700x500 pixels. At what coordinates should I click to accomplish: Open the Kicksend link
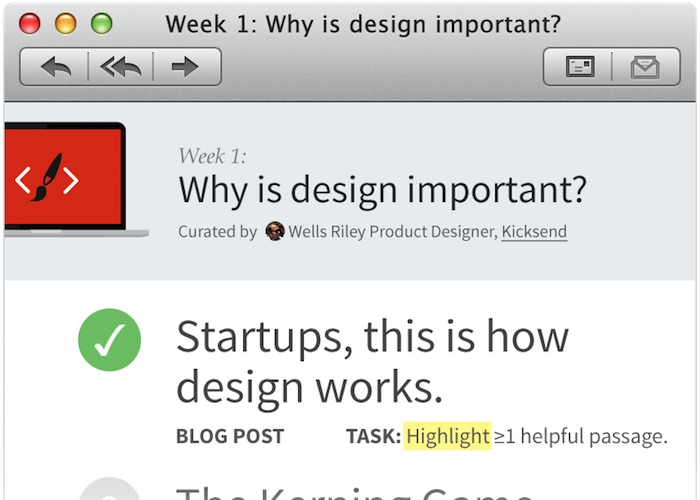click(534, 232)
